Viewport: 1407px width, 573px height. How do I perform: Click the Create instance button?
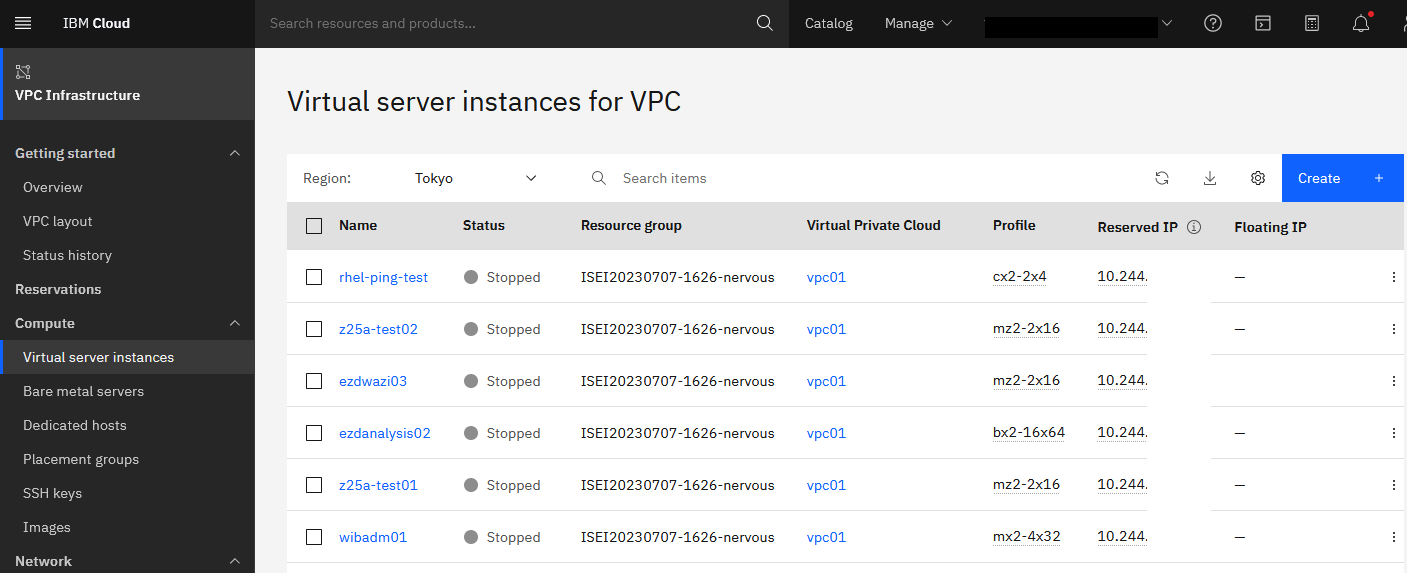(x=1342, y=178)
